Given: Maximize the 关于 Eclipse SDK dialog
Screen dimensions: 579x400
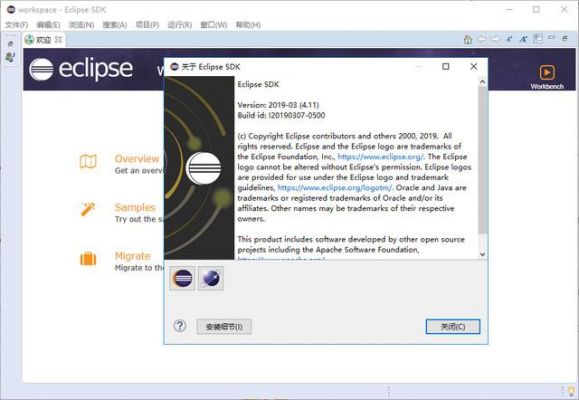Looking at the screenshot, I should coord(446,66).
